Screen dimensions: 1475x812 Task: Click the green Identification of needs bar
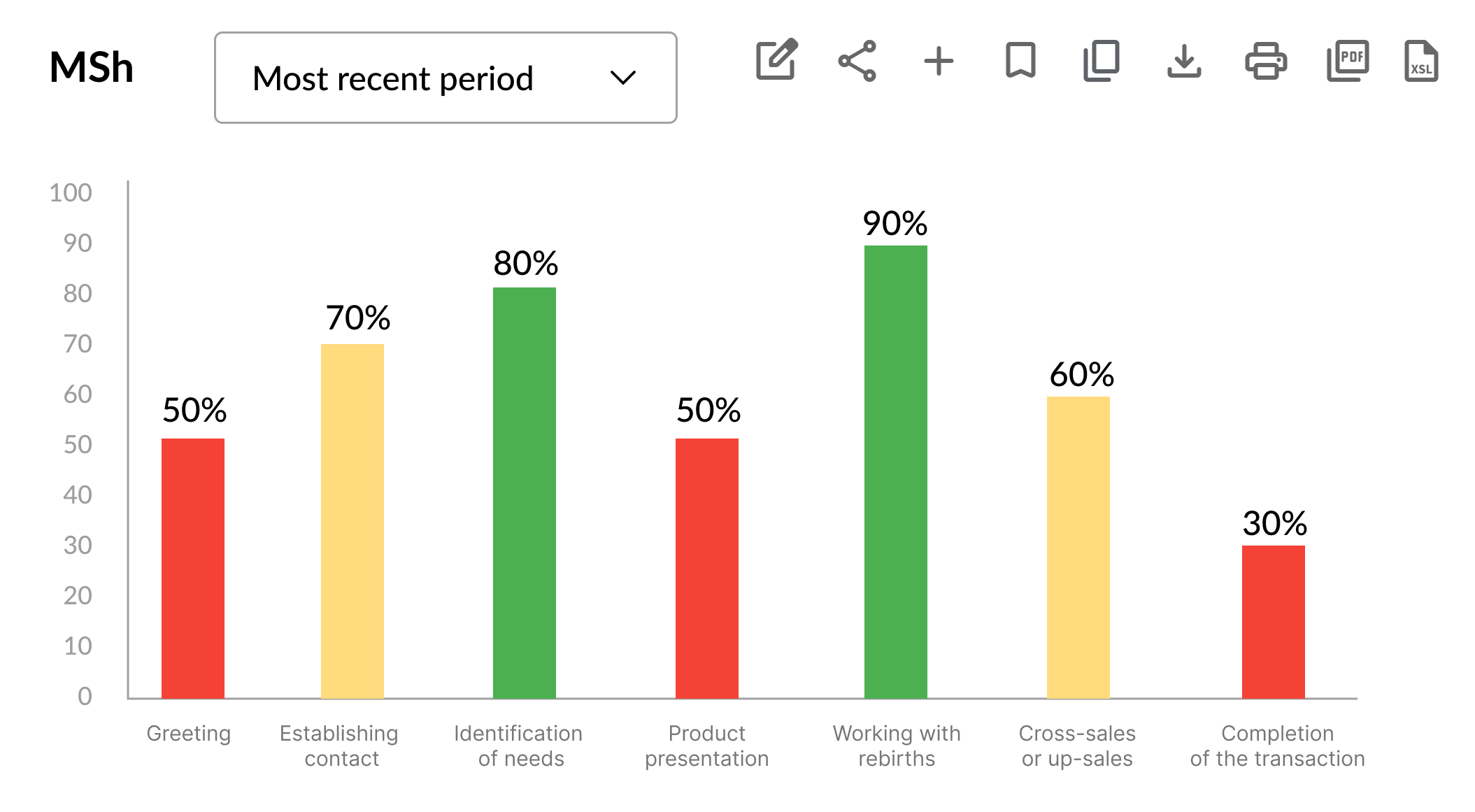pos(525,493)
